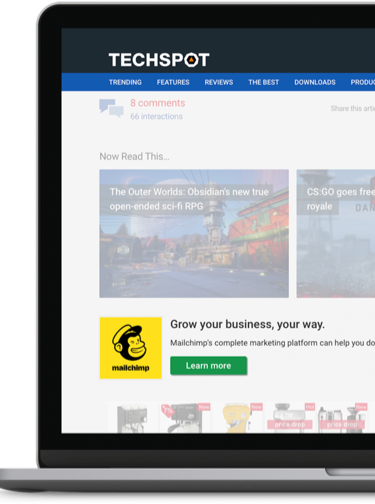Click the TechSpot logo
The height and width of the screenshot is (504, 375).
pos(159,60)
